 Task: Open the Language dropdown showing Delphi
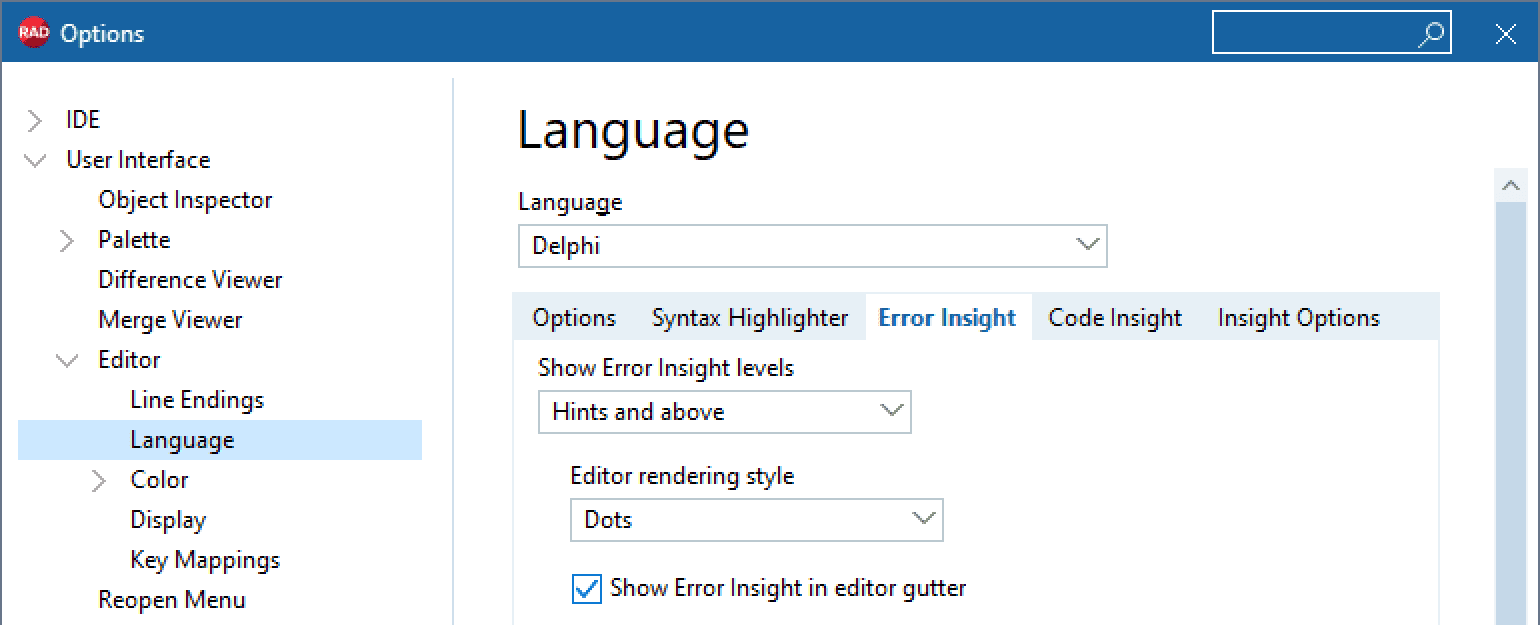[812, 246]
